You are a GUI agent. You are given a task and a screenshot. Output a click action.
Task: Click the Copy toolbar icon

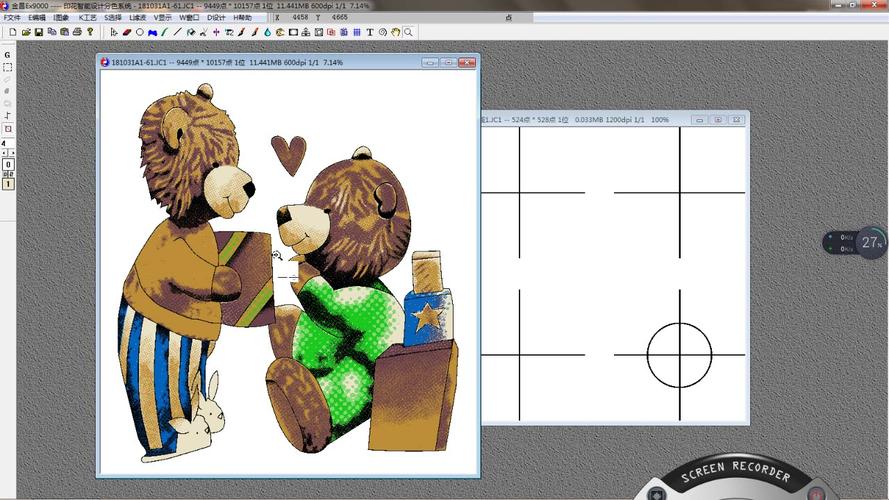52,32
